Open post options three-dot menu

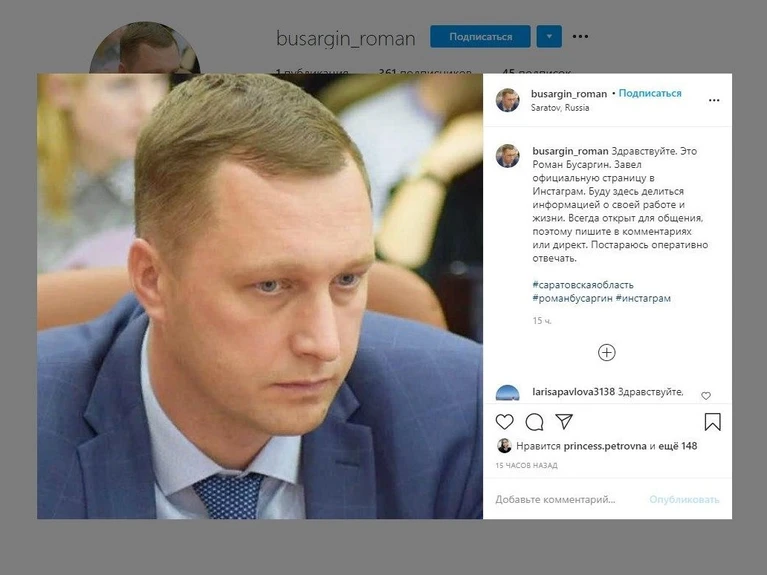(x=714, y=100)
